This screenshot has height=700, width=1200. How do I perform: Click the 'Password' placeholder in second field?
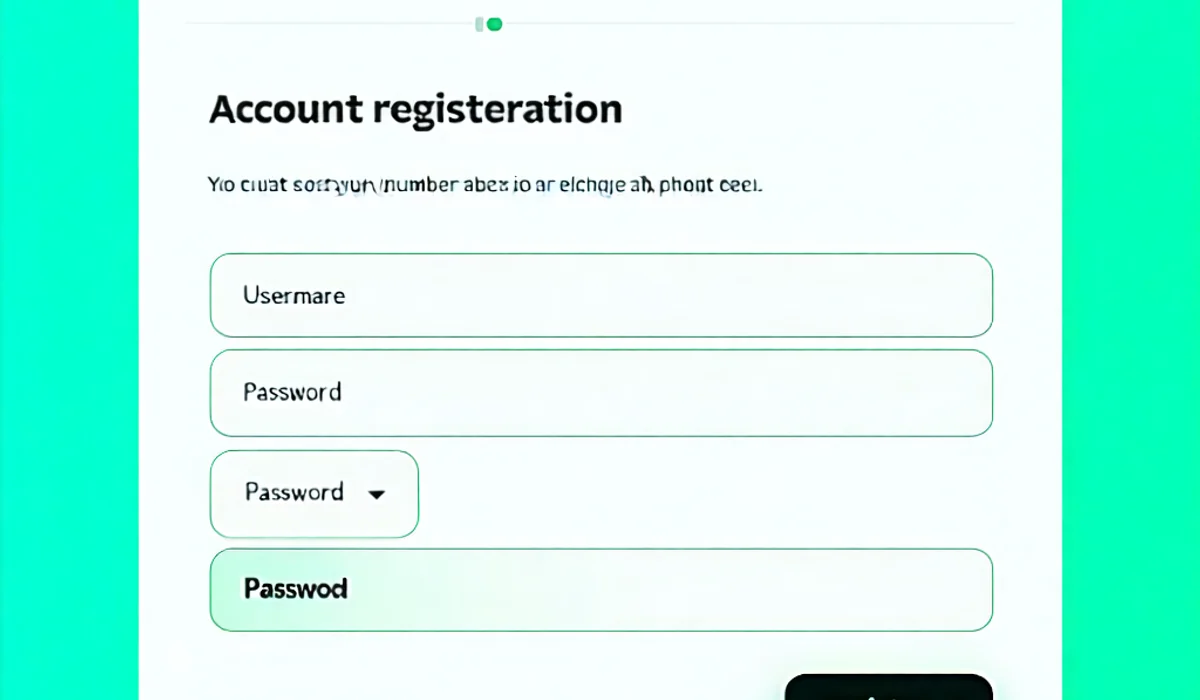point(292,392)
